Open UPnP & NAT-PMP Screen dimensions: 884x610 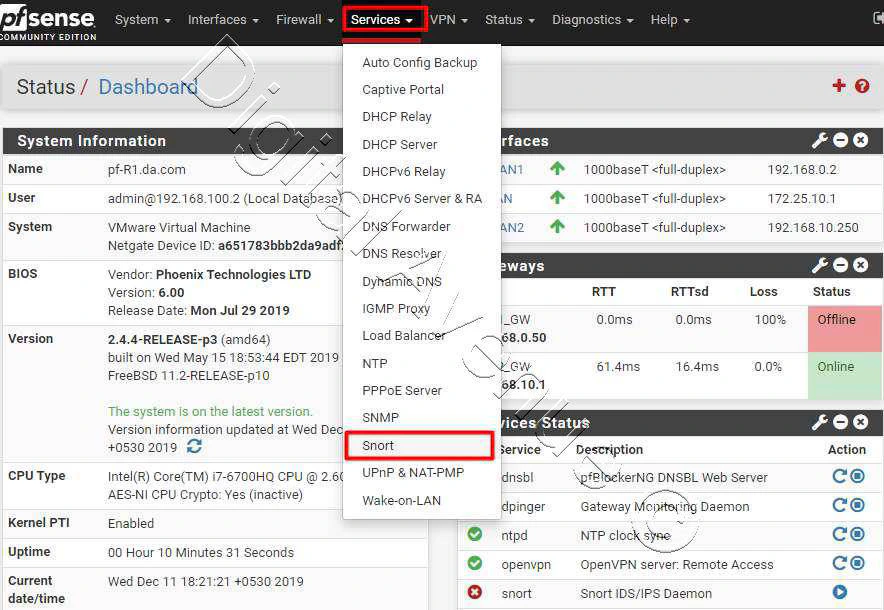[x=421, y=472]
